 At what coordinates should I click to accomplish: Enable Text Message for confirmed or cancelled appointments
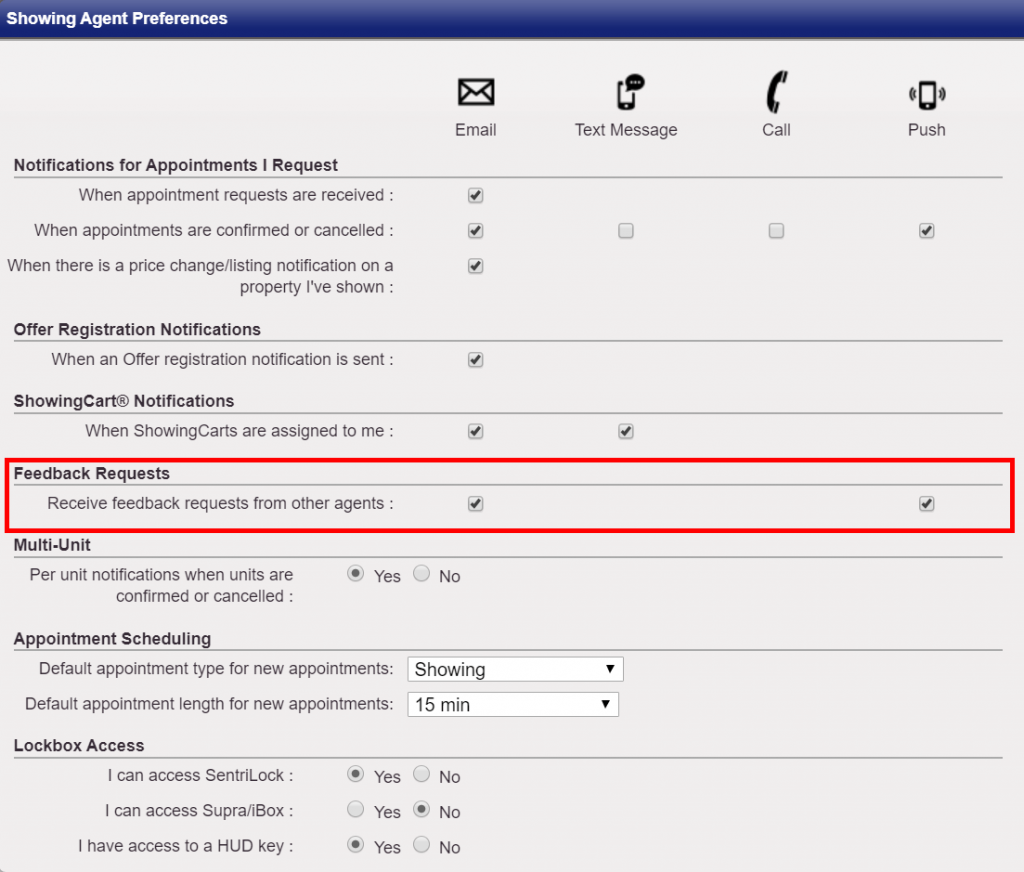coord(626,231)
